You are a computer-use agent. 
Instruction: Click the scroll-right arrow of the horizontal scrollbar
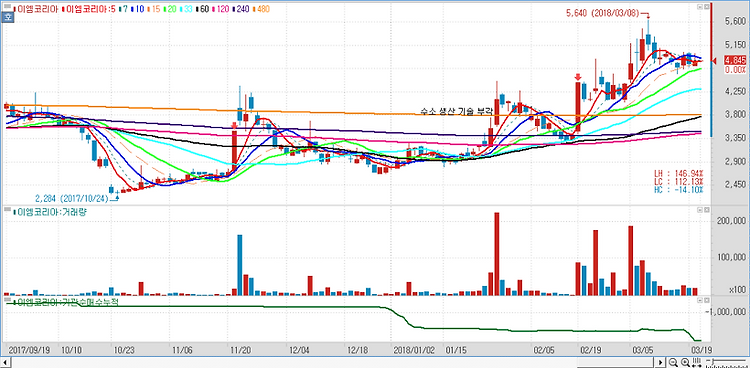click(661, 362)
